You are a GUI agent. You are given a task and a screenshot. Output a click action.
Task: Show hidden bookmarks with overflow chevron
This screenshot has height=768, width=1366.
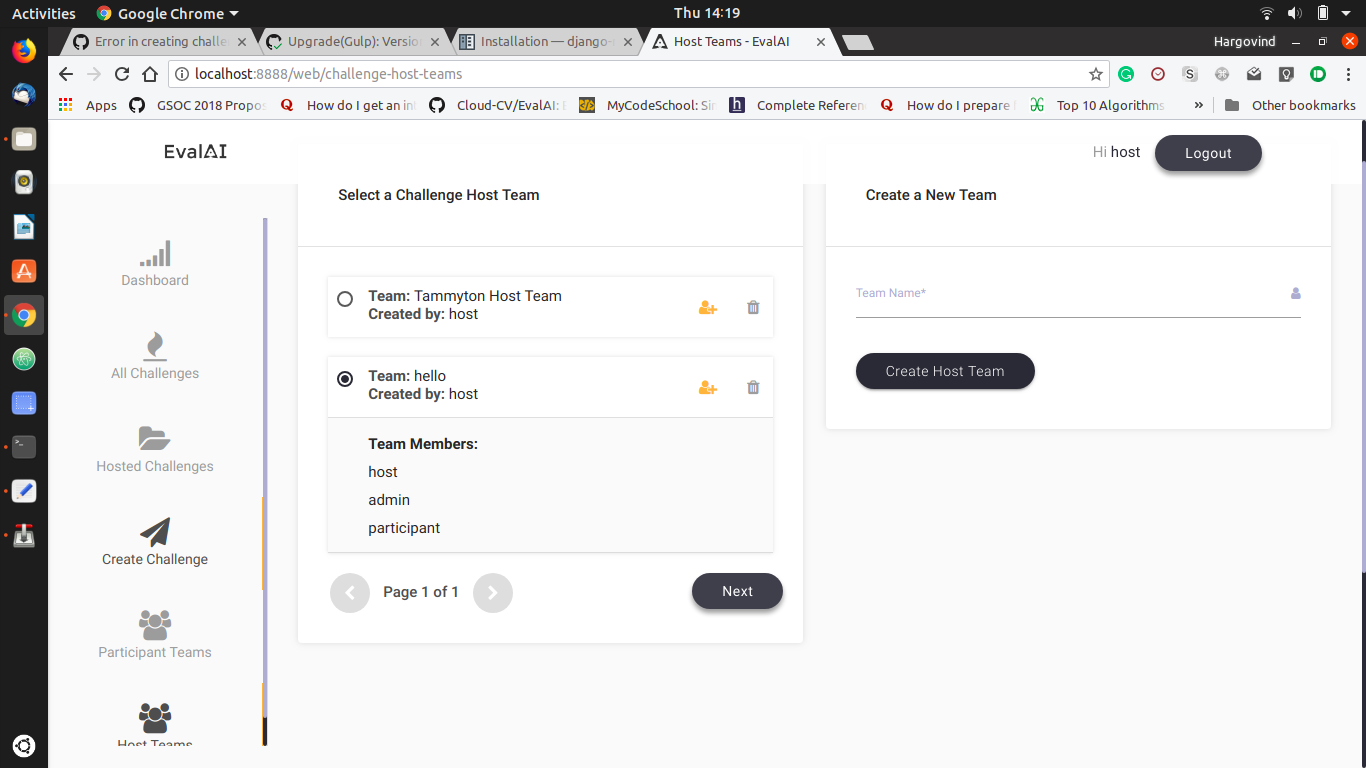click(x=1198, y=104)
